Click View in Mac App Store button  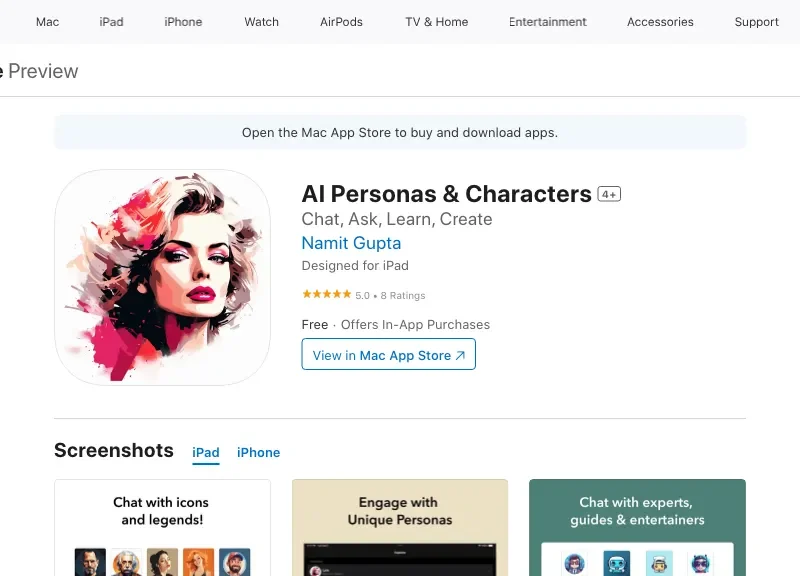[x=388, y=354]
